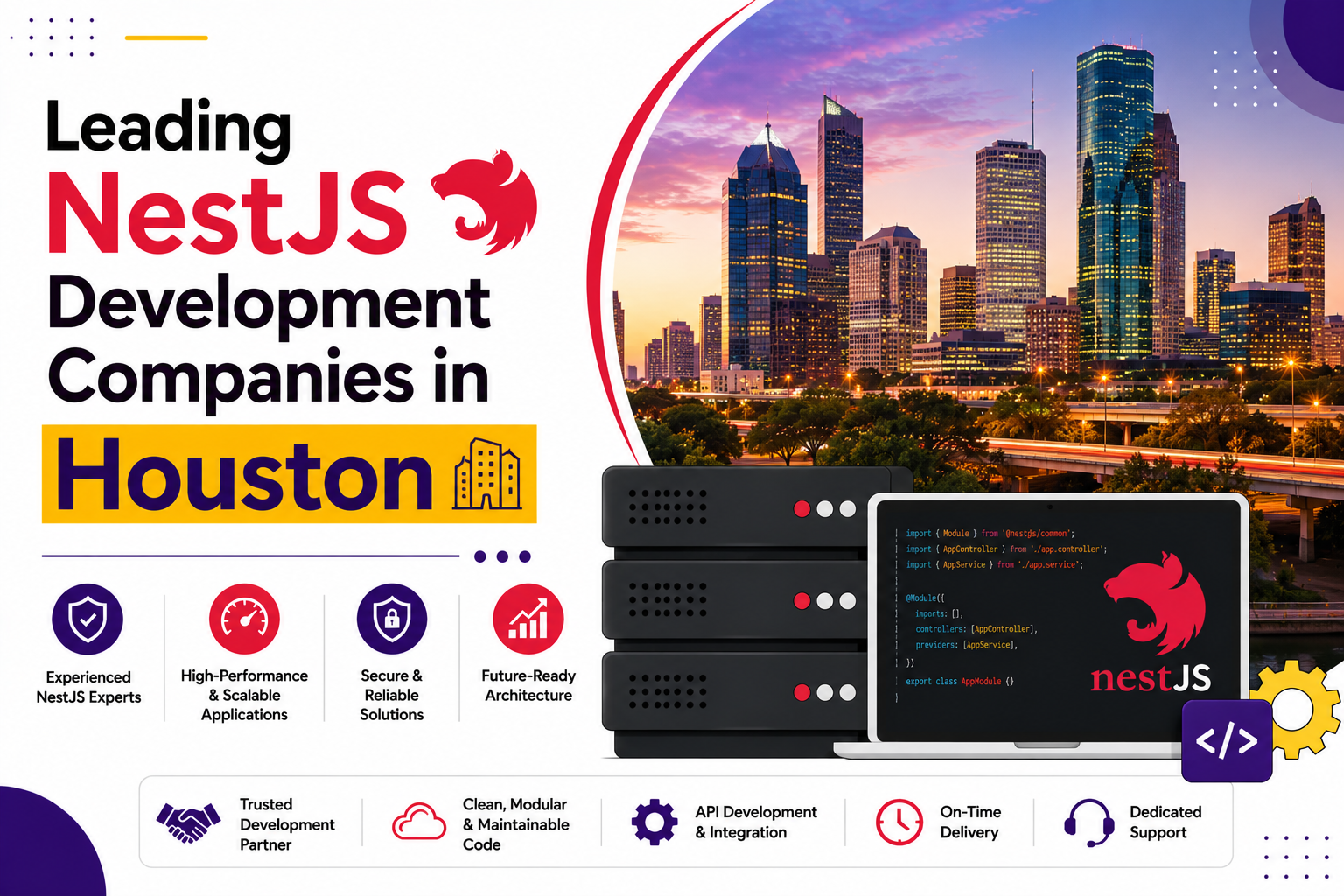
Task: Click 'controllers: [AppController],' code line
Action: point(976,629)
